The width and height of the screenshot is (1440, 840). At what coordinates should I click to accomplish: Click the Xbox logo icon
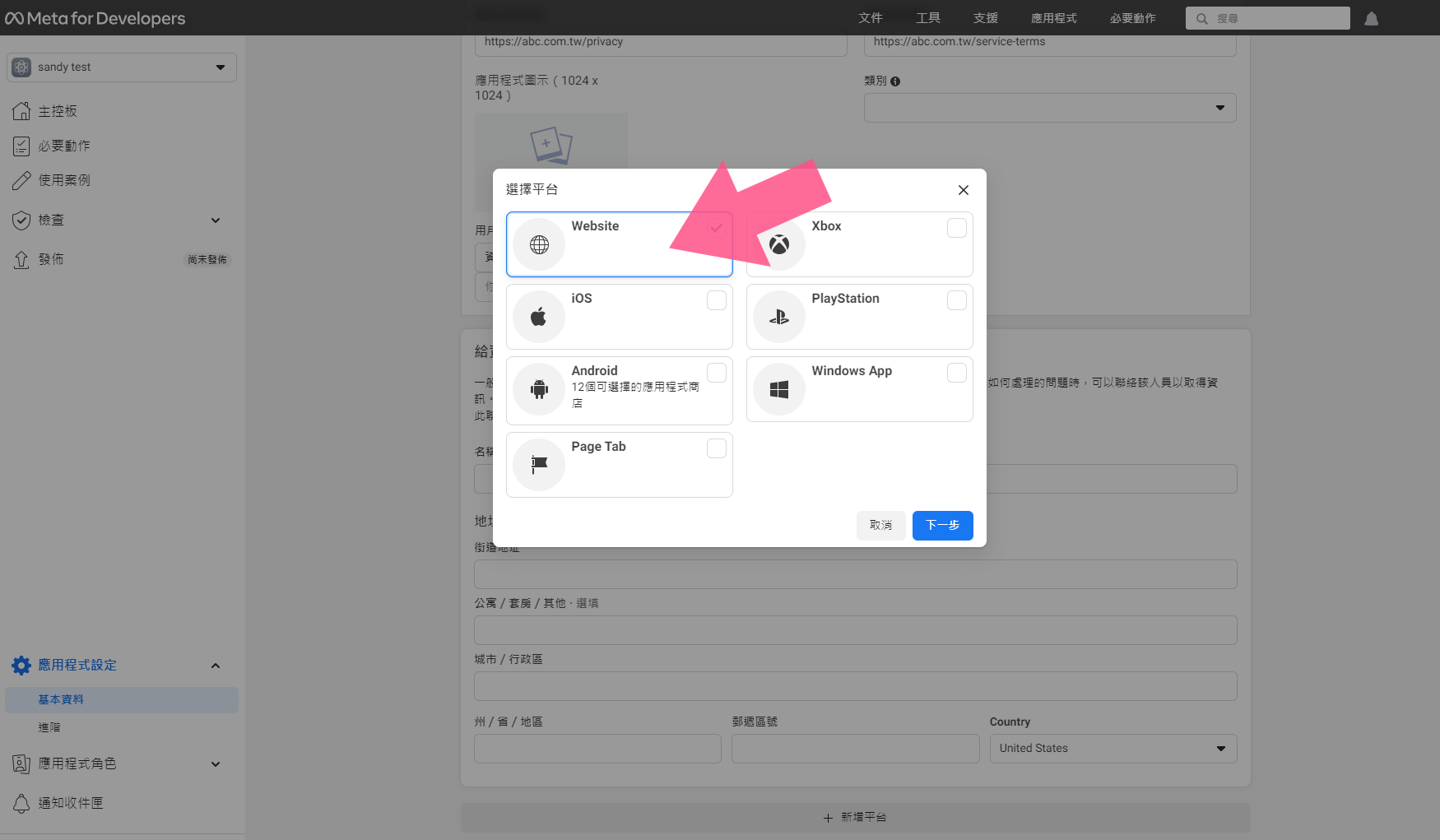(779, 244)
